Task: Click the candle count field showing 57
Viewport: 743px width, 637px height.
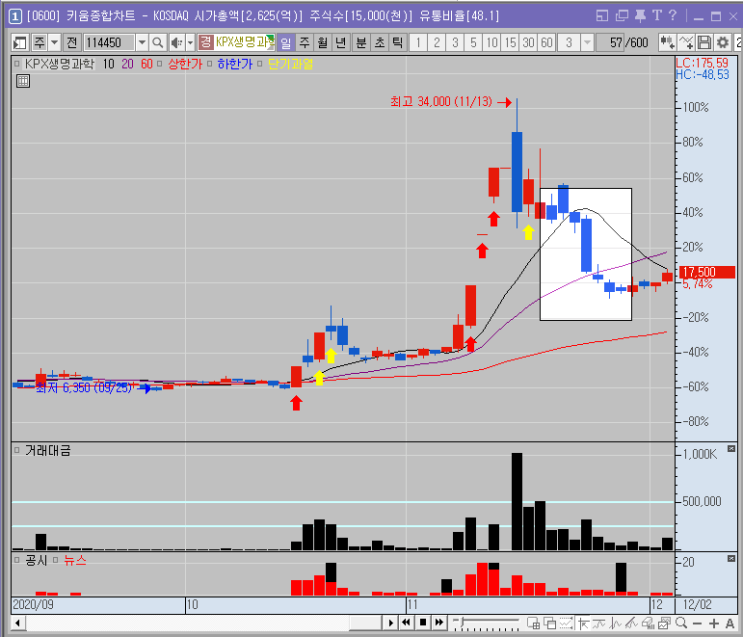Action: (610, 43)
